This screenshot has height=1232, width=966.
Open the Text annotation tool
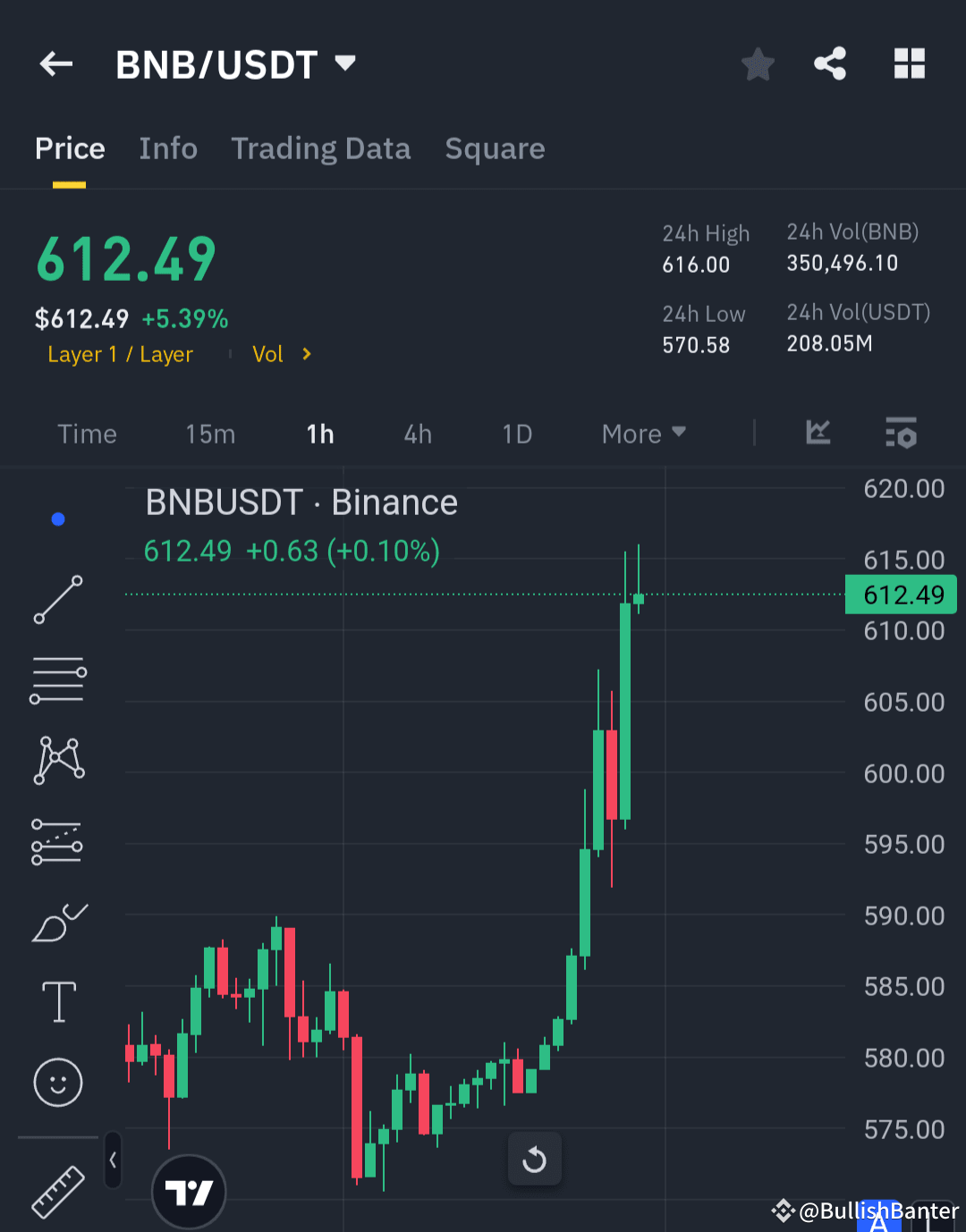pyautogui.click(x=57, y=1001)
